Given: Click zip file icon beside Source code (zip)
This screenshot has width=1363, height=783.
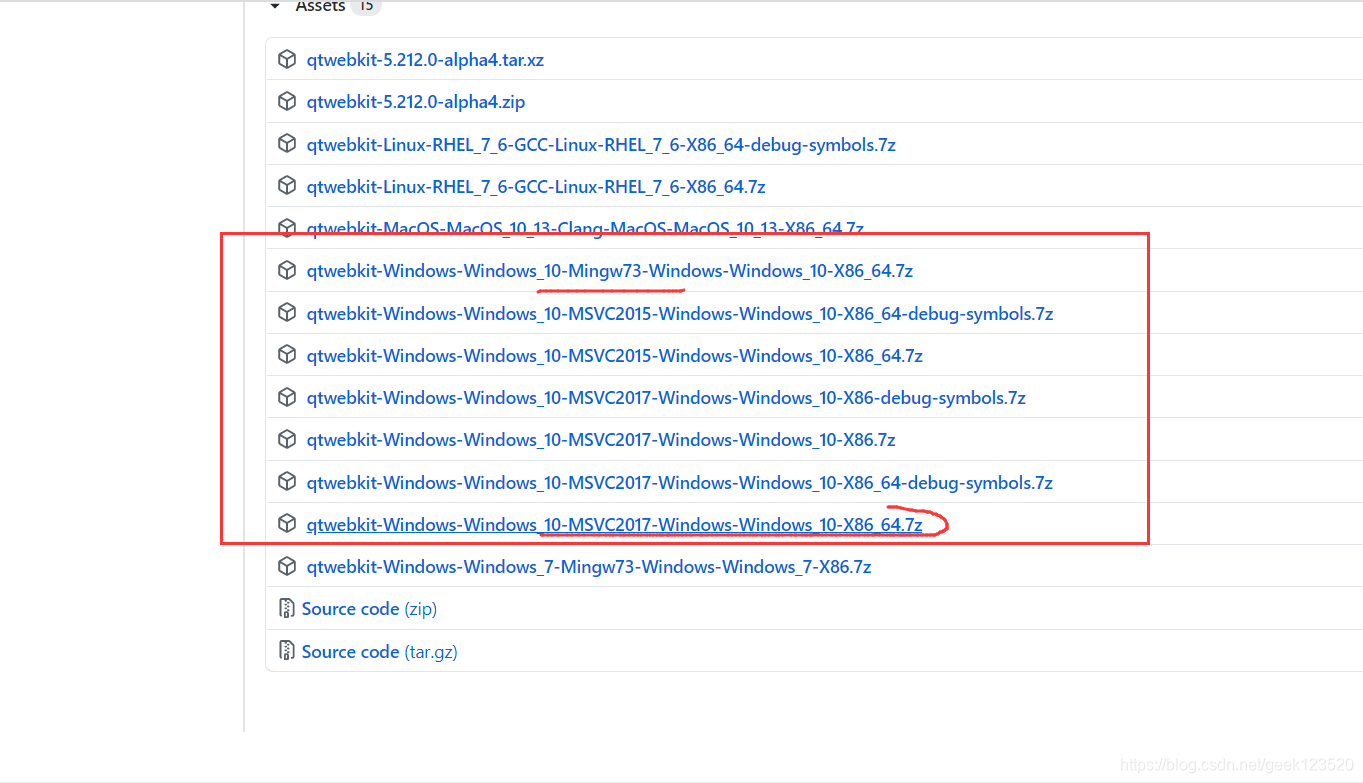Looking at the screenshot, I should point(286,608).
